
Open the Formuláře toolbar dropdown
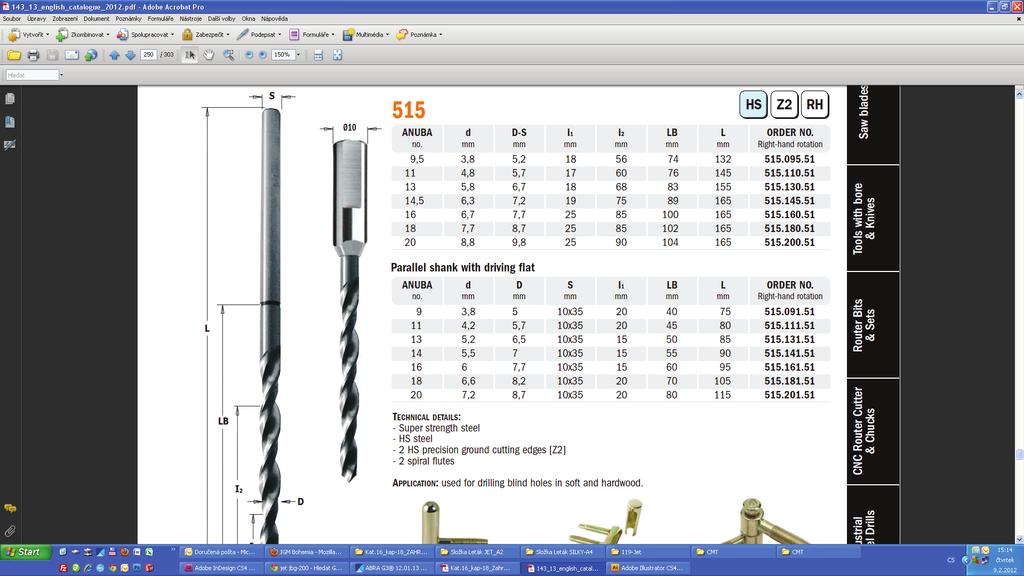click(312, 35)
